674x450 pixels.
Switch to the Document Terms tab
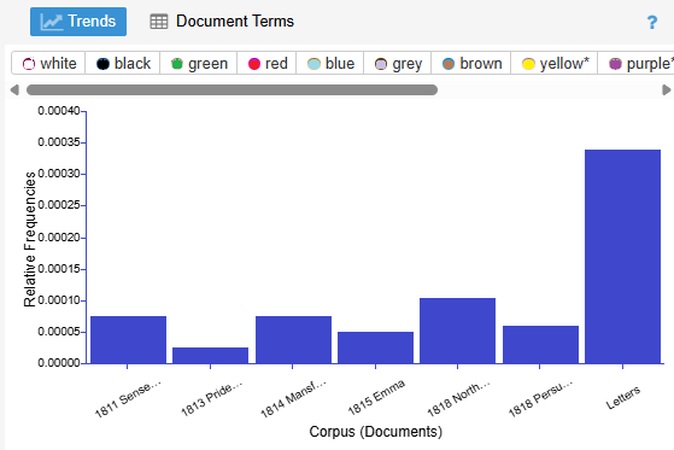tap(222, 21)
